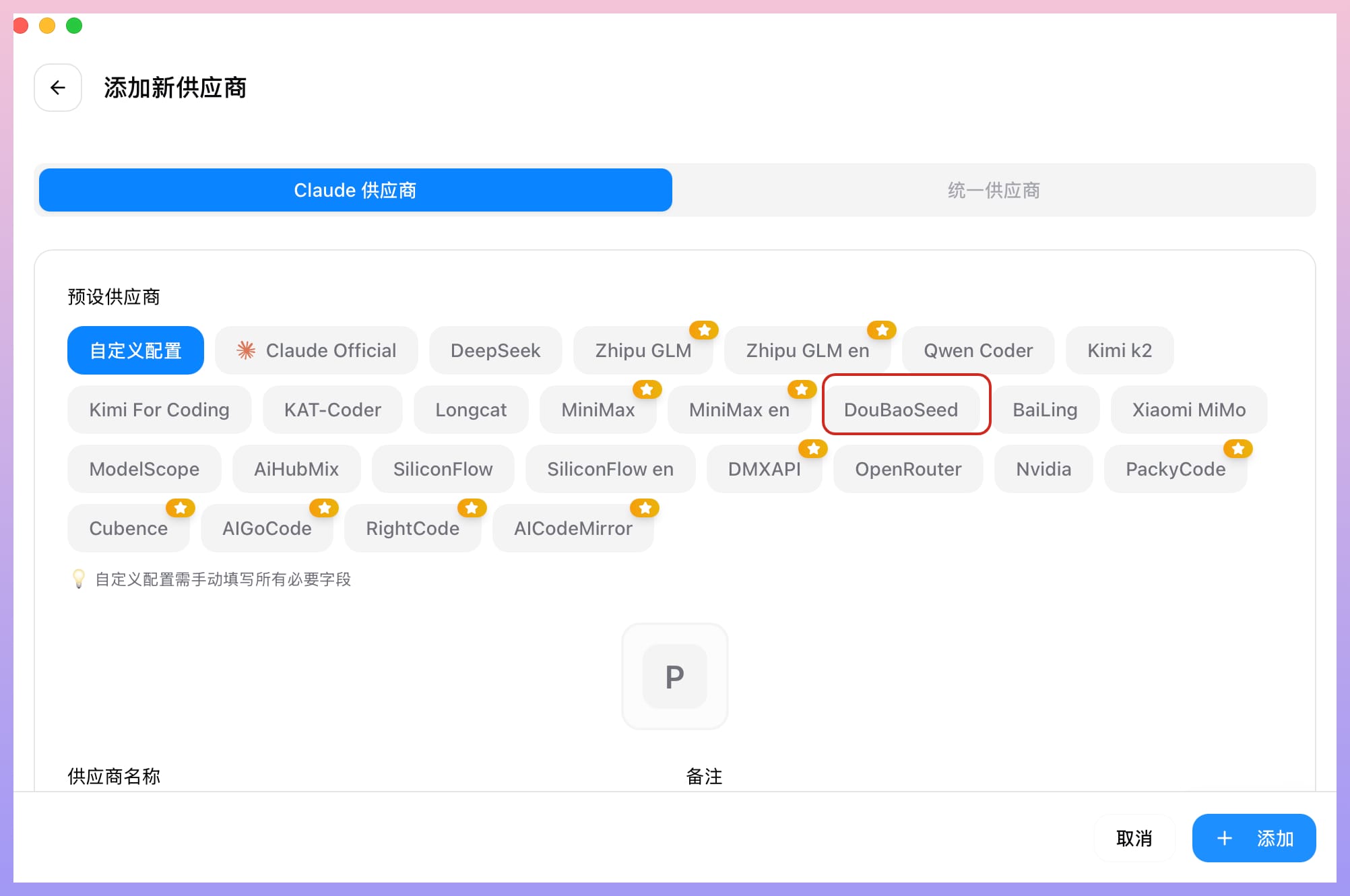This screenshot has height=896, width=1350.
Task: Click the star badge on RightCode
Action: pos(472,508)
